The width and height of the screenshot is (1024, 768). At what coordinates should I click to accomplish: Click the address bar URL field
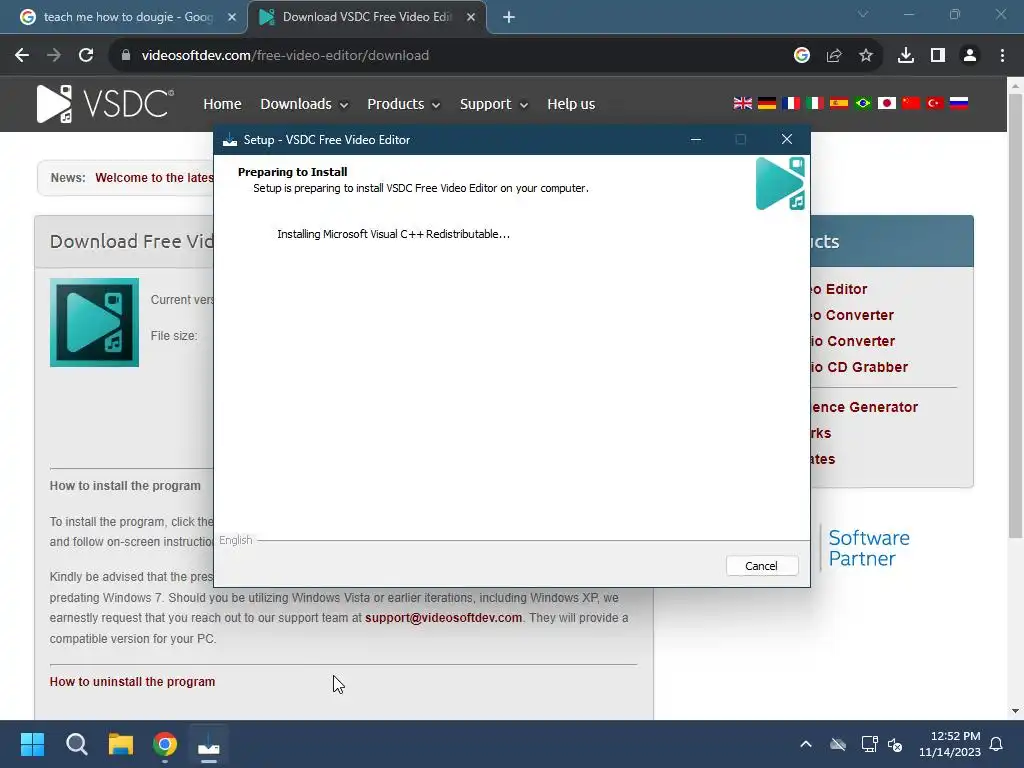click(457, 56)
